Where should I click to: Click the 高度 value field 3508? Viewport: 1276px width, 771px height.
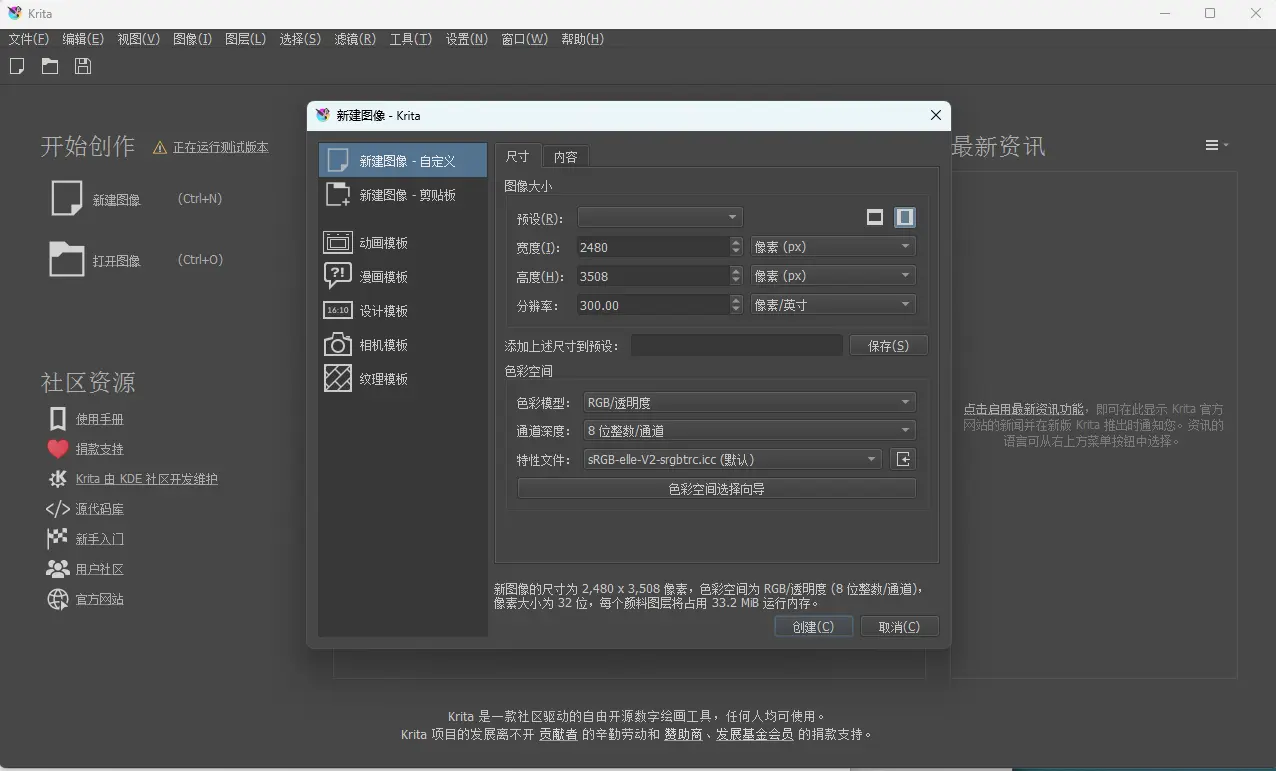[652, 275]
